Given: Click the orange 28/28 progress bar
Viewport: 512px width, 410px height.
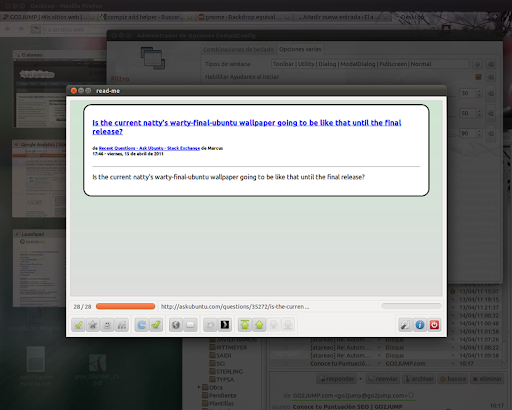Looking at the screenshot, I should 125,306.
